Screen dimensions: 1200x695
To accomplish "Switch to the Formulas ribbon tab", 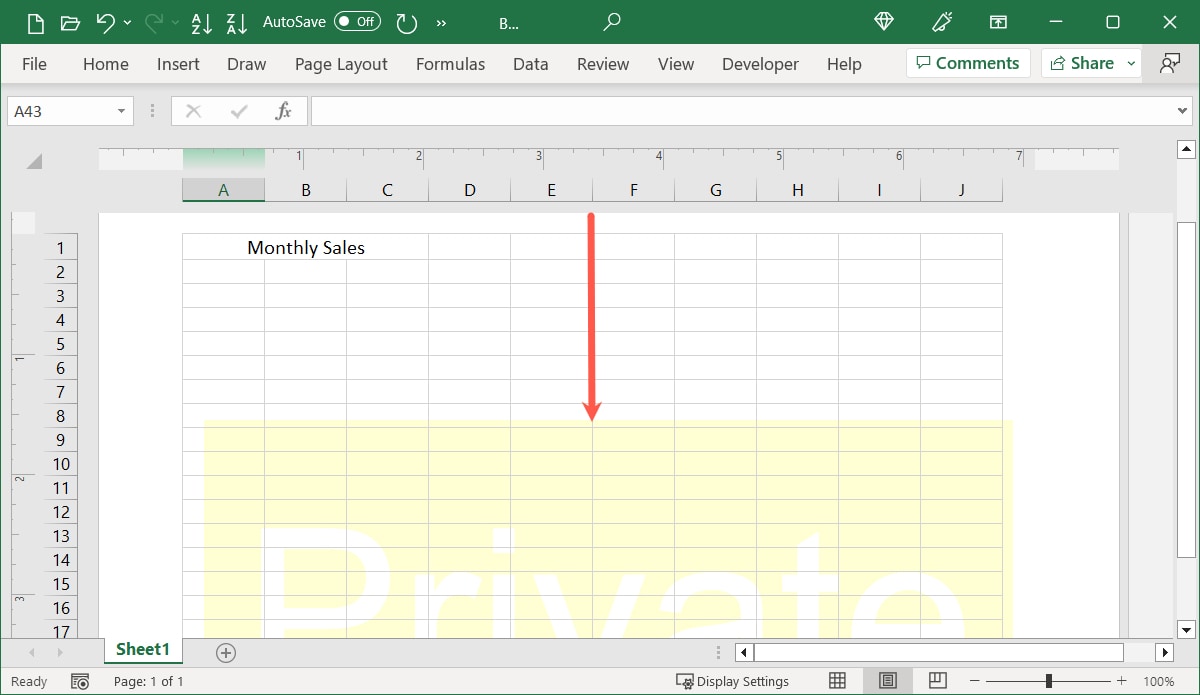I will (x=450, y=63).
